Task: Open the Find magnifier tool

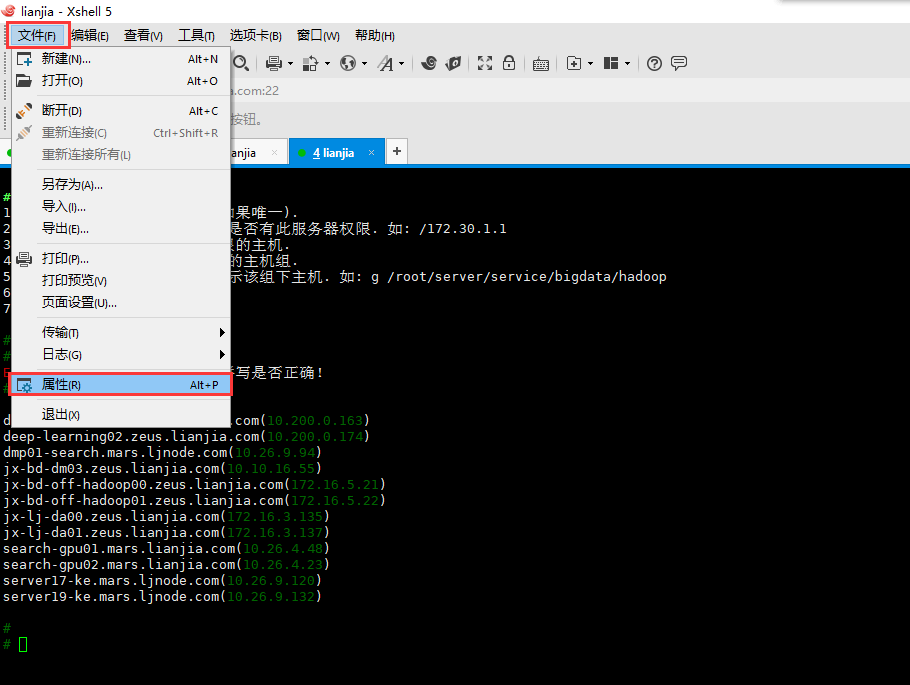Action: pyautogui.click(x=240, y=62)
